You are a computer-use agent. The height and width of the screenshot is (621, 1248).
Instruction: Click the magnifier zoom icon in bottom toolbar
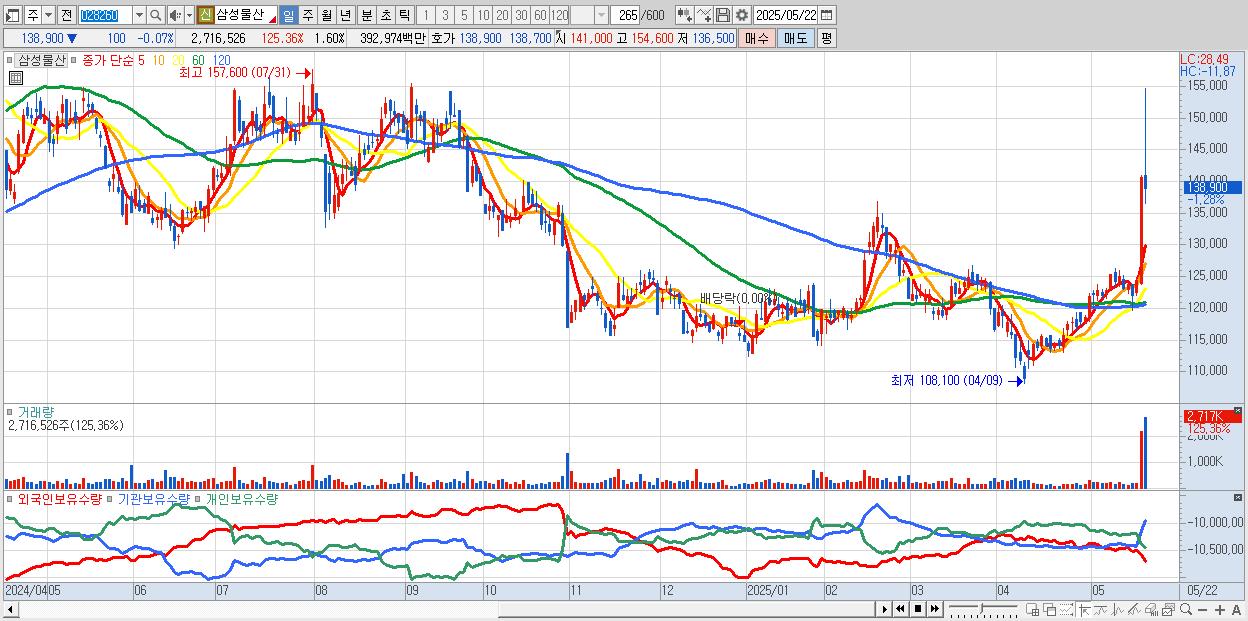point(1185,609)
